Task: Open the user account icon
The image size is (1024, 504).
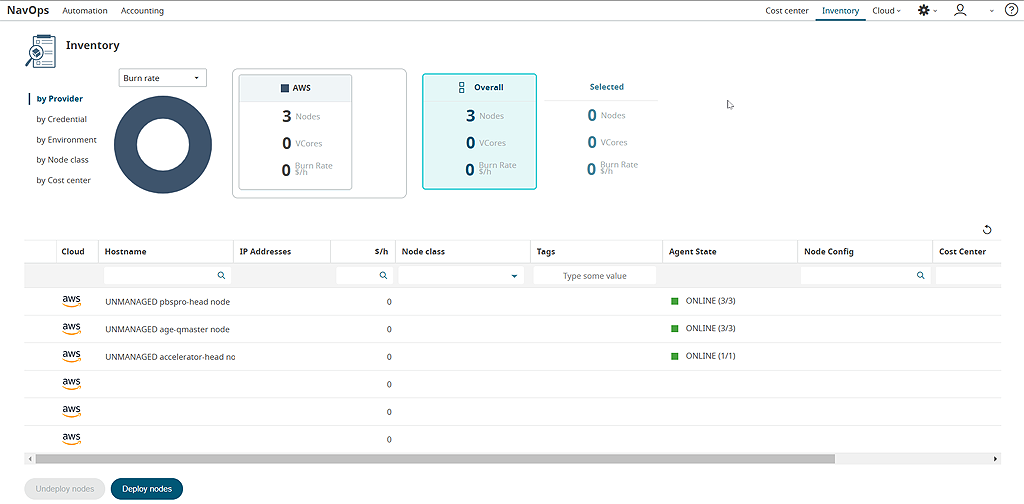Action: coord(960,10)
